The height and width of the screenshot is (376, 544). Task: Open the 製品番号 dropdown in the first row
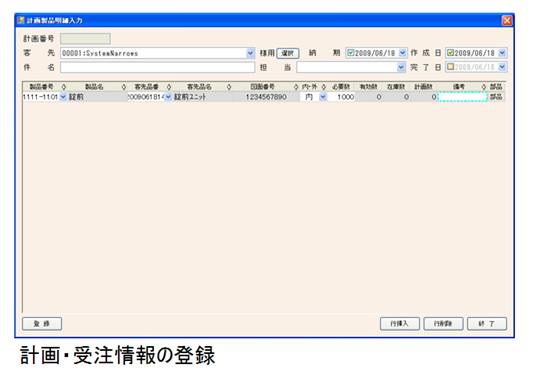[63, 97]
